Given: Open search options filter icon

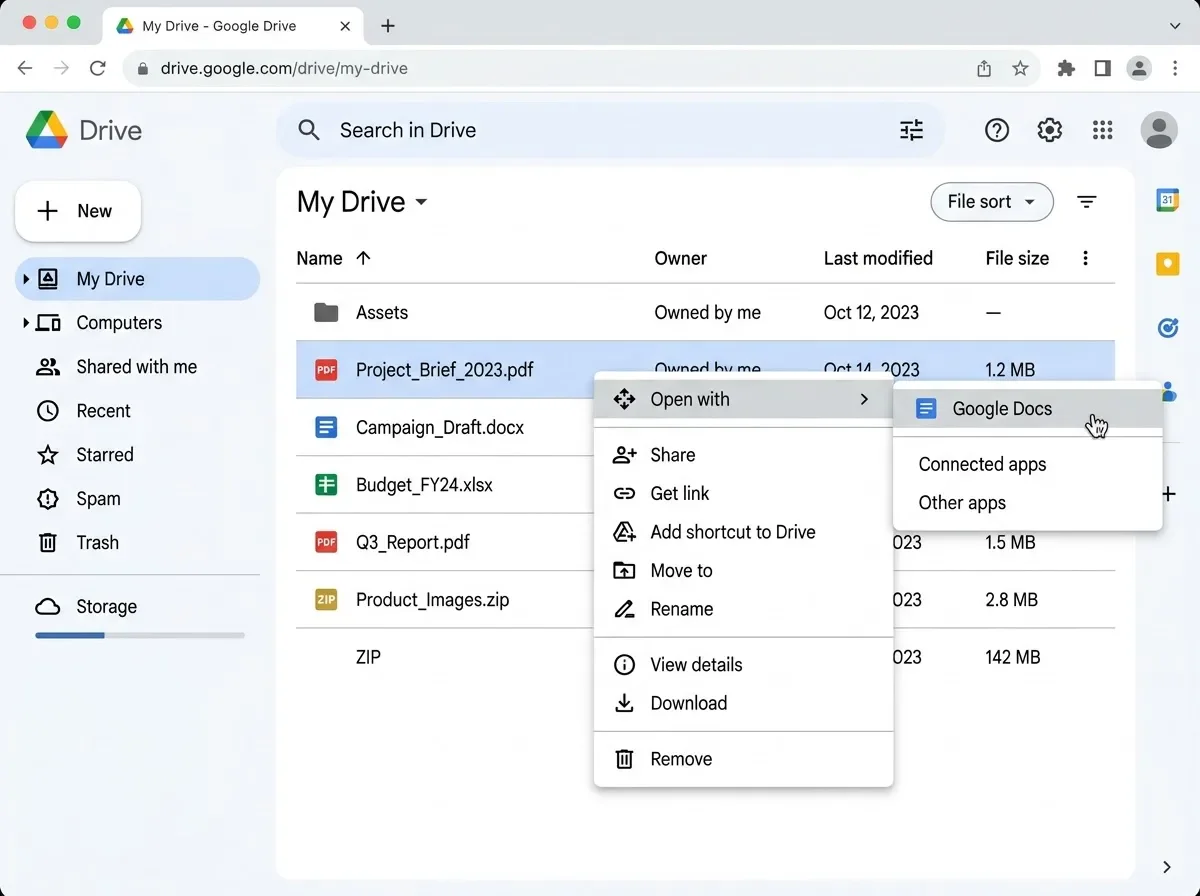Looking at the screenshot, I should [x=911, y=130].
